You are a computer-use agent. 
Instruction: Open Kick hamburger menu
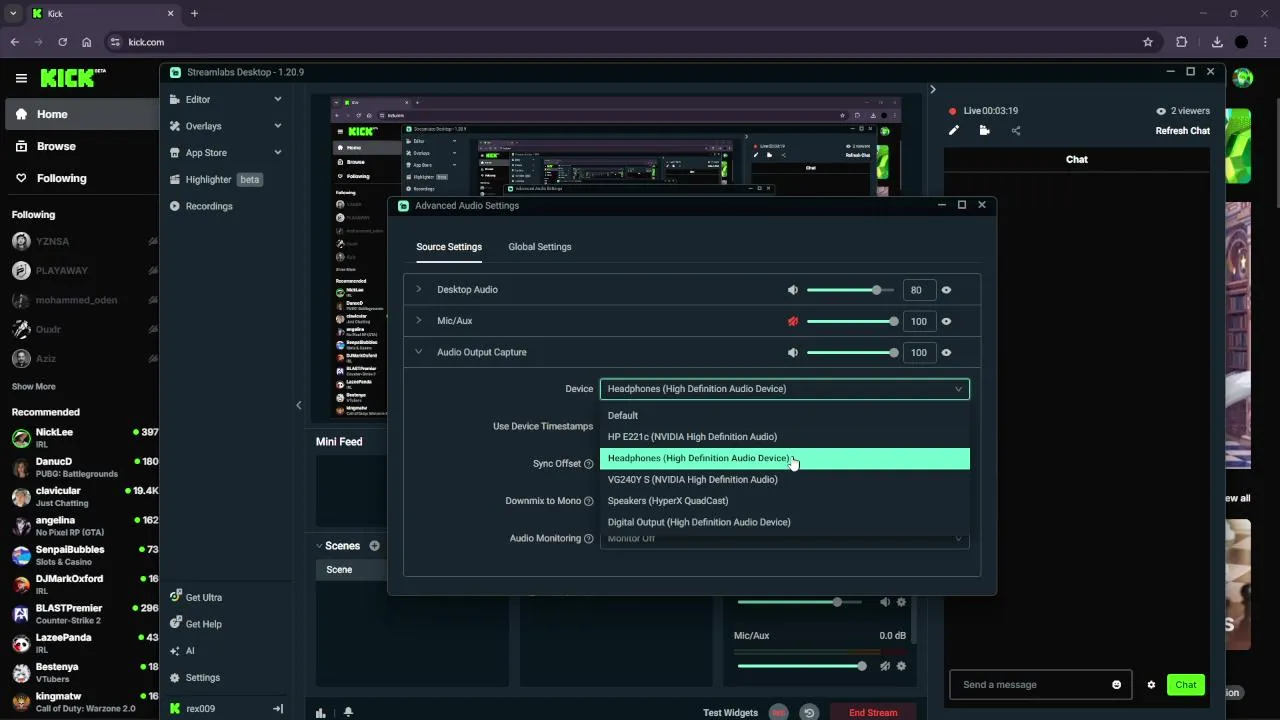coord(21,78)
